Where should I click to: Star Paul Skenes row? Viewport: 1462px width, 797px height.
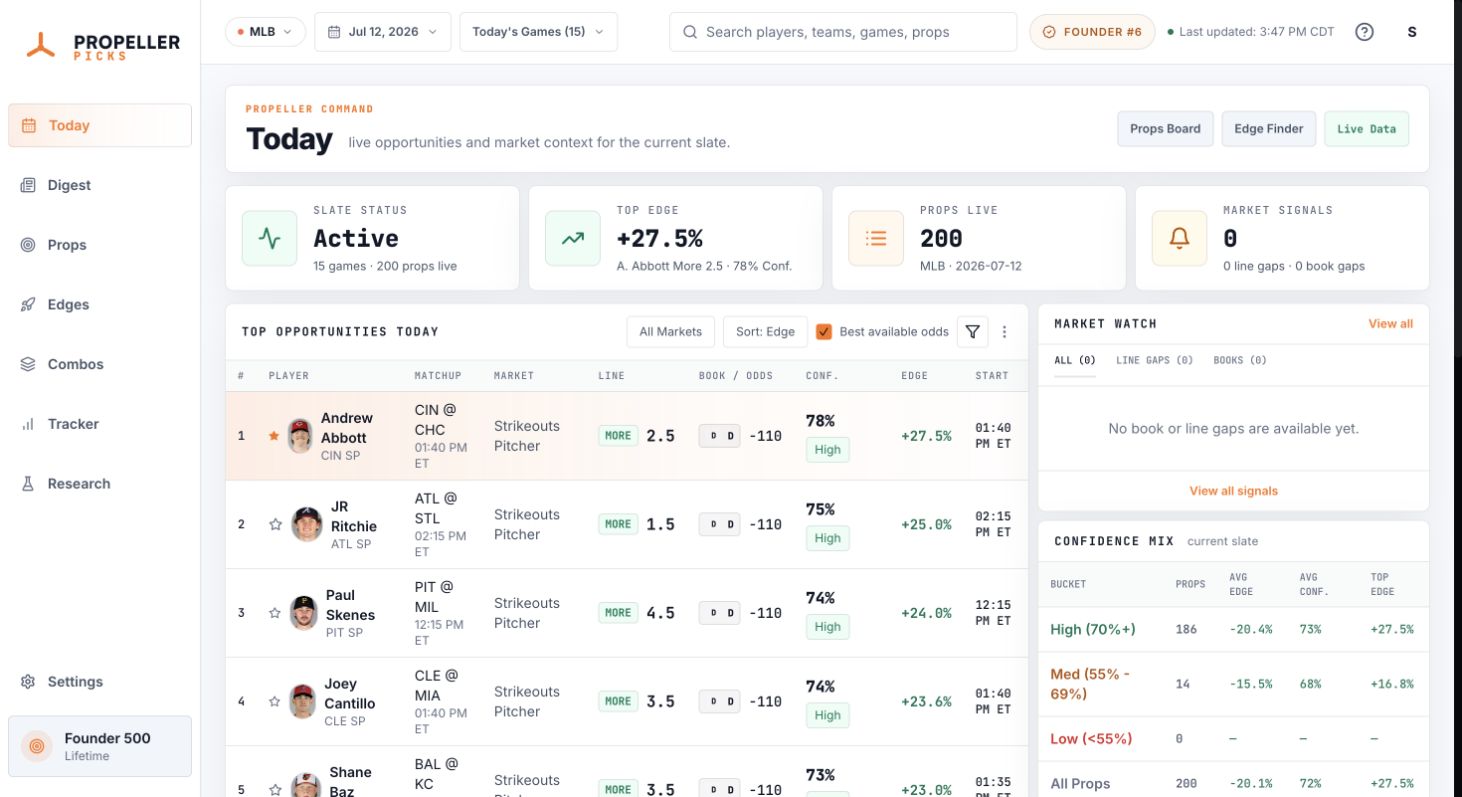pyautogui.click(x=275, y=613)
